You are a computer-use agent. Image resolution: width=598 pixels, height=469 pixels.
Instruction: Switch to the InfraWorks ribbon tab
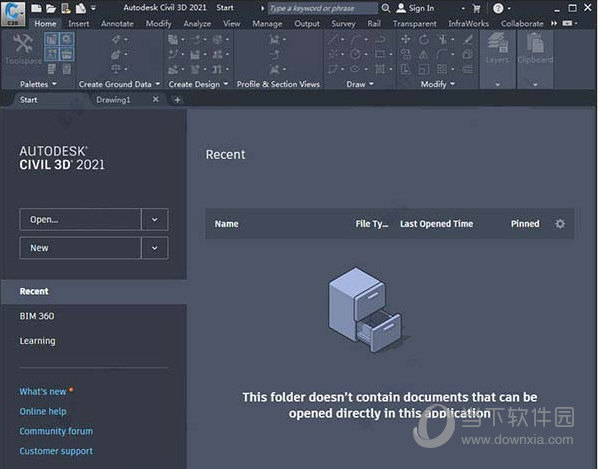(468, 24)
